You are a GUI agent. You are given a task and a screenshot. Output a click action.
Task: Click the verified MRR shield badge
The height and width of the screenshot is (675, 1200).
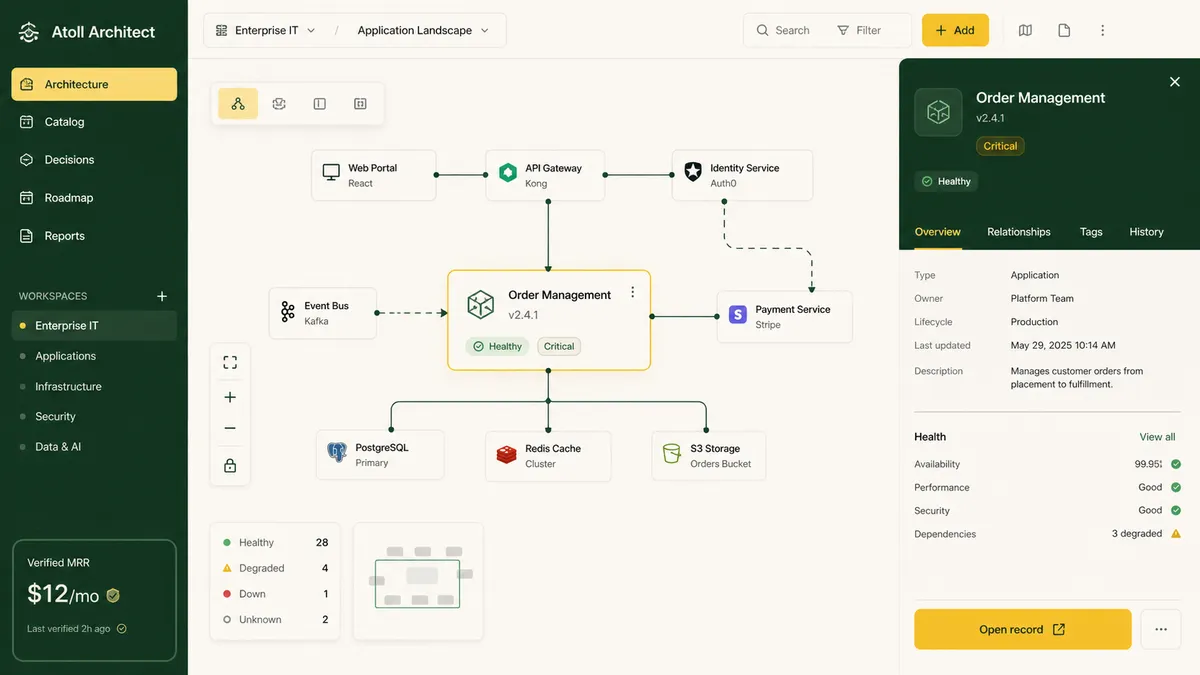pos(113,595)
